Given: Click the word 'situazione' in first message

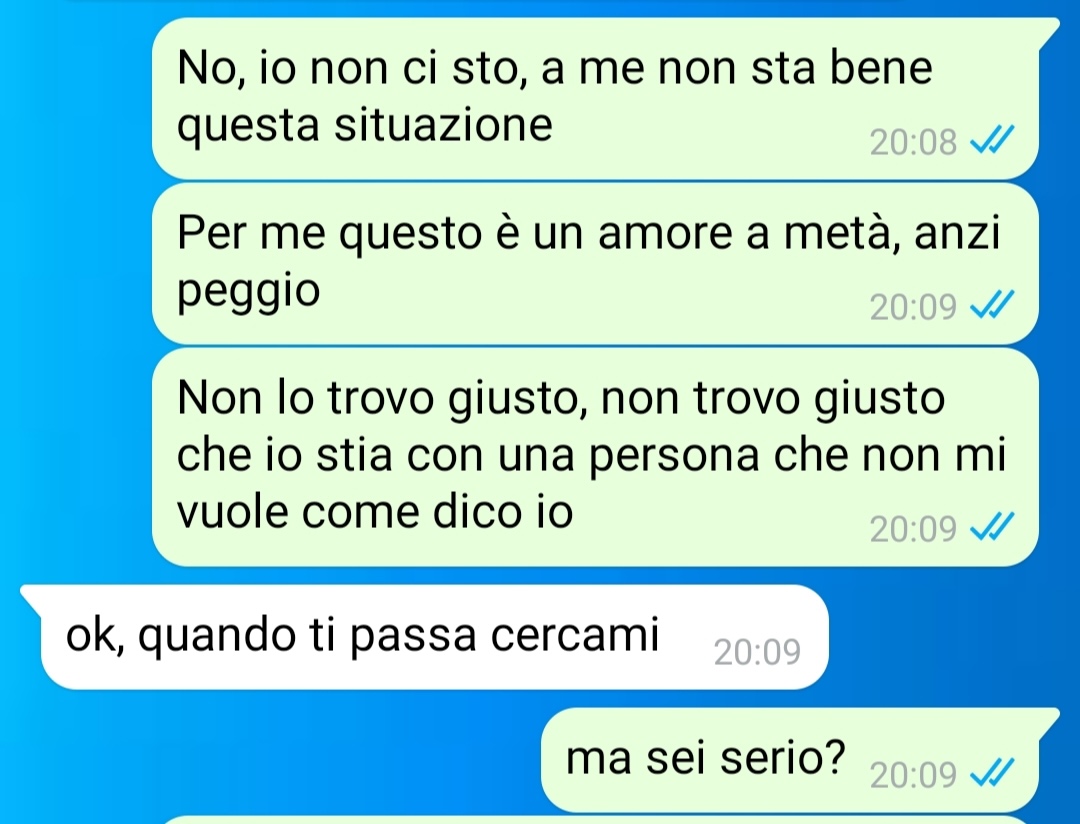Looking at the screenshot, I should tap(444, 125).
